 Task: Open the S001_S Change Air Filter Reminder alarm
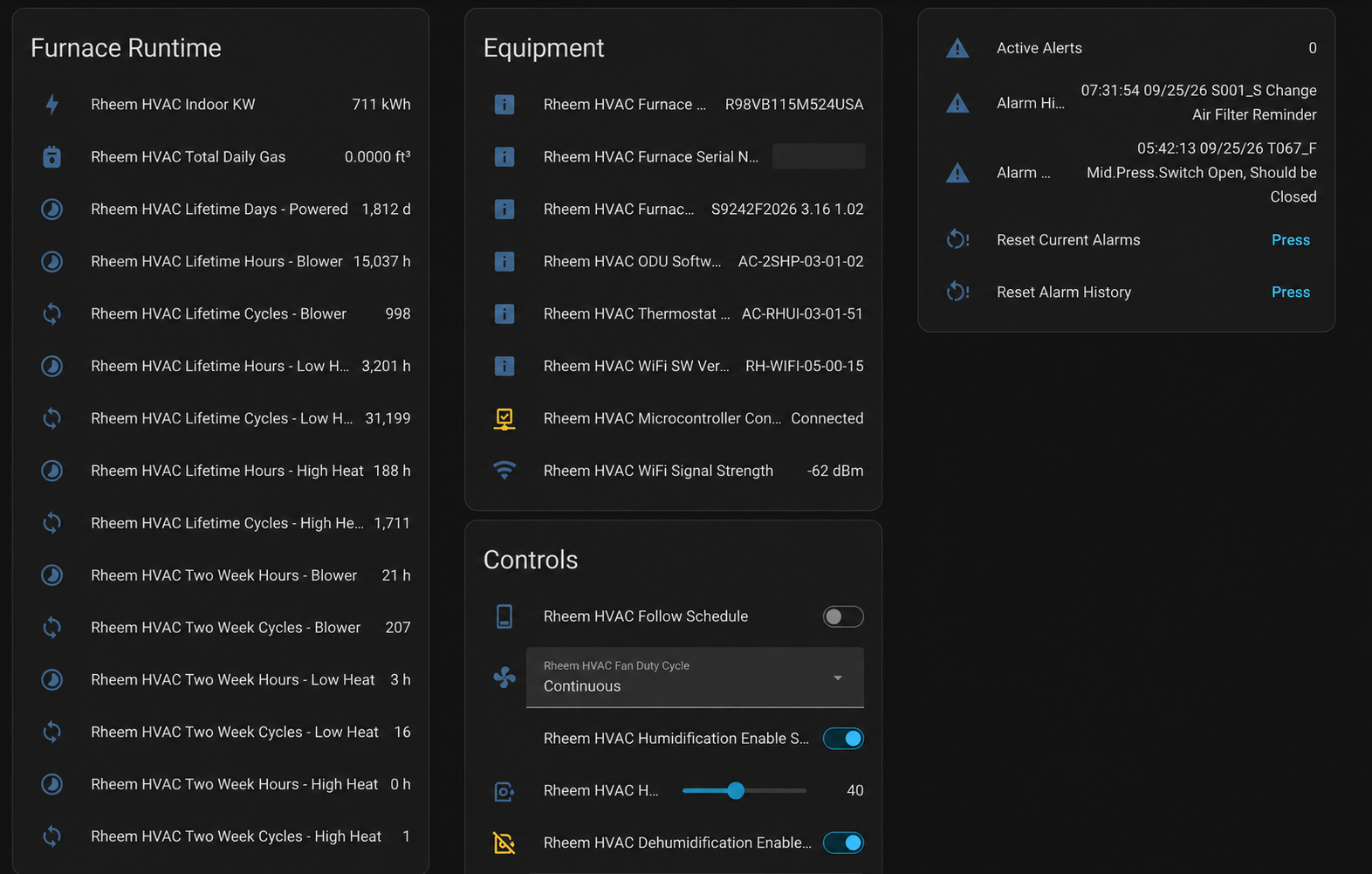pos(1198,103)
